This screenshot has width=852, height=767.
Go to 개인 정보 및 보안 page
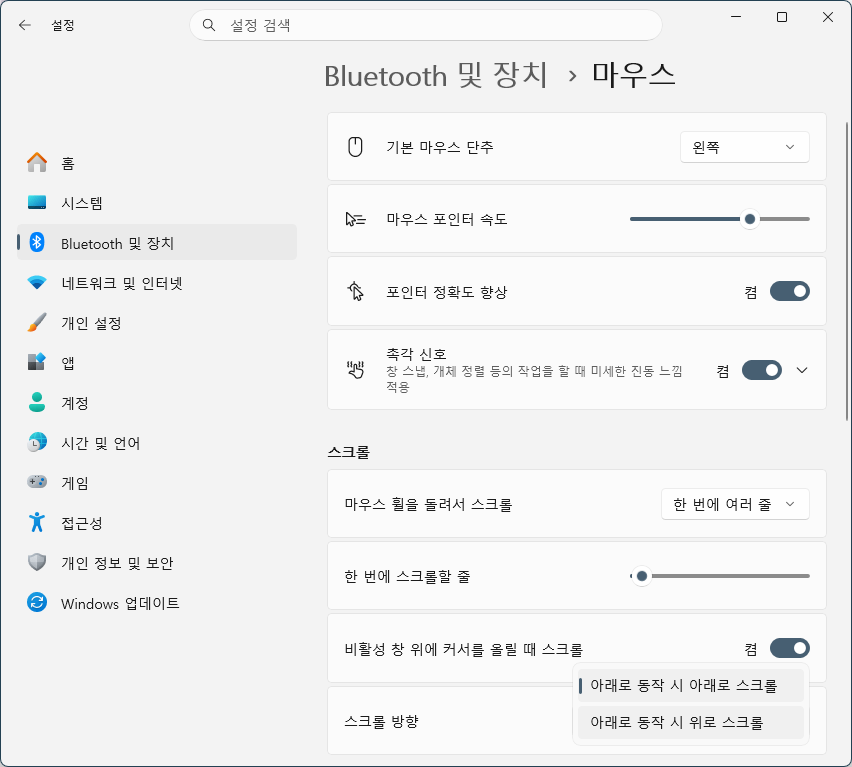157,562
